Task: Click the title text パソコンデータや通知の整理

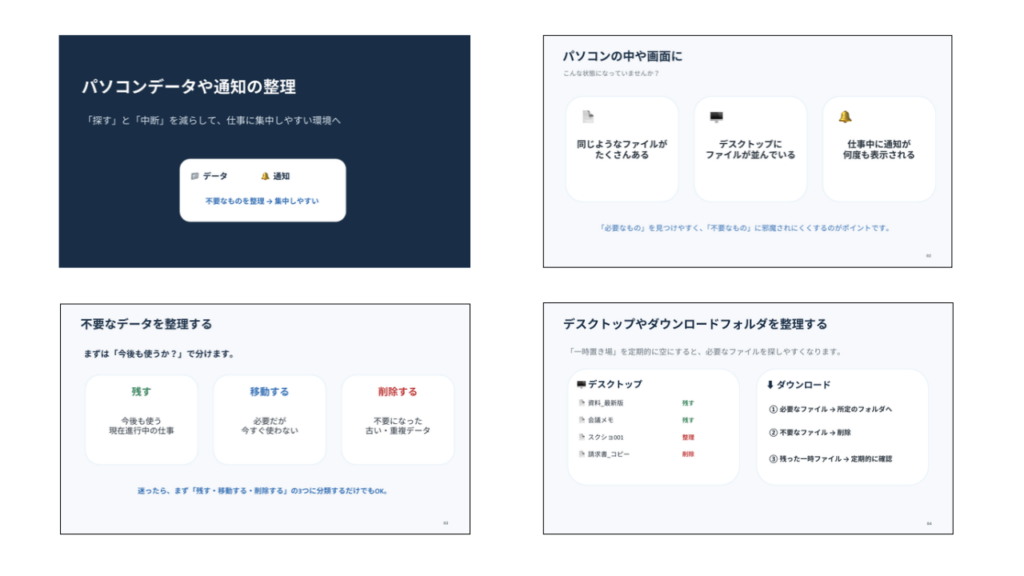Action: point(189,87)
